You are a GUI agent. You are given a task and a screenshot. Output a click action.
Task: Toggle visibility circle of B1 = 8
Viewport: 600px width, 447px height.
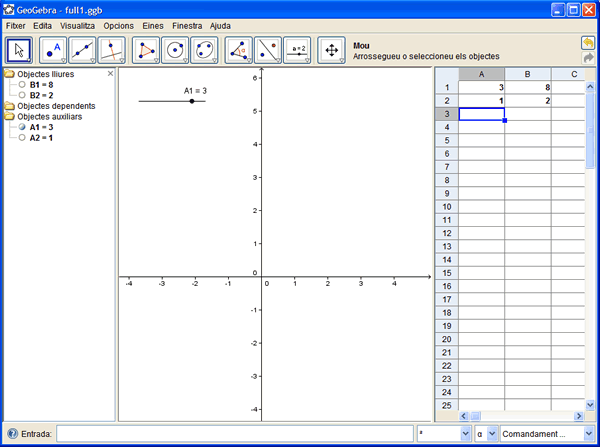coord(22,85)
